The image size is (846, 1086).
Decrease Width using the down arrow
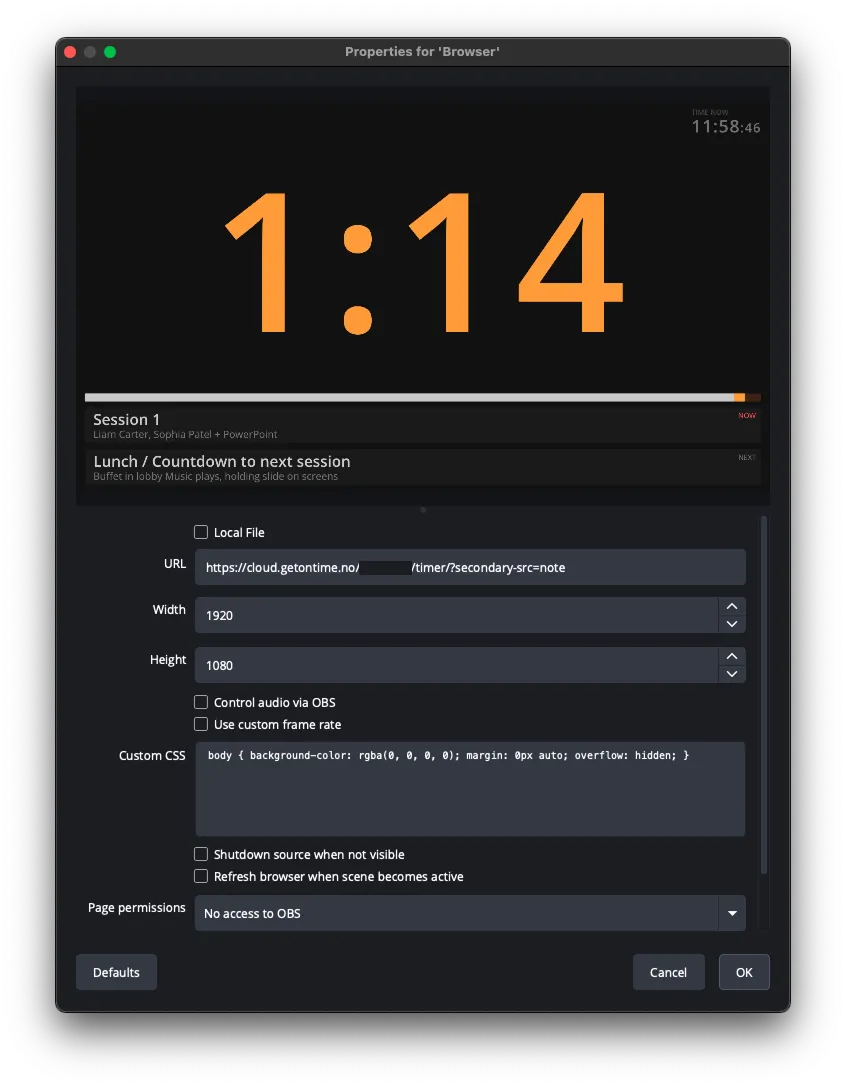732,624
